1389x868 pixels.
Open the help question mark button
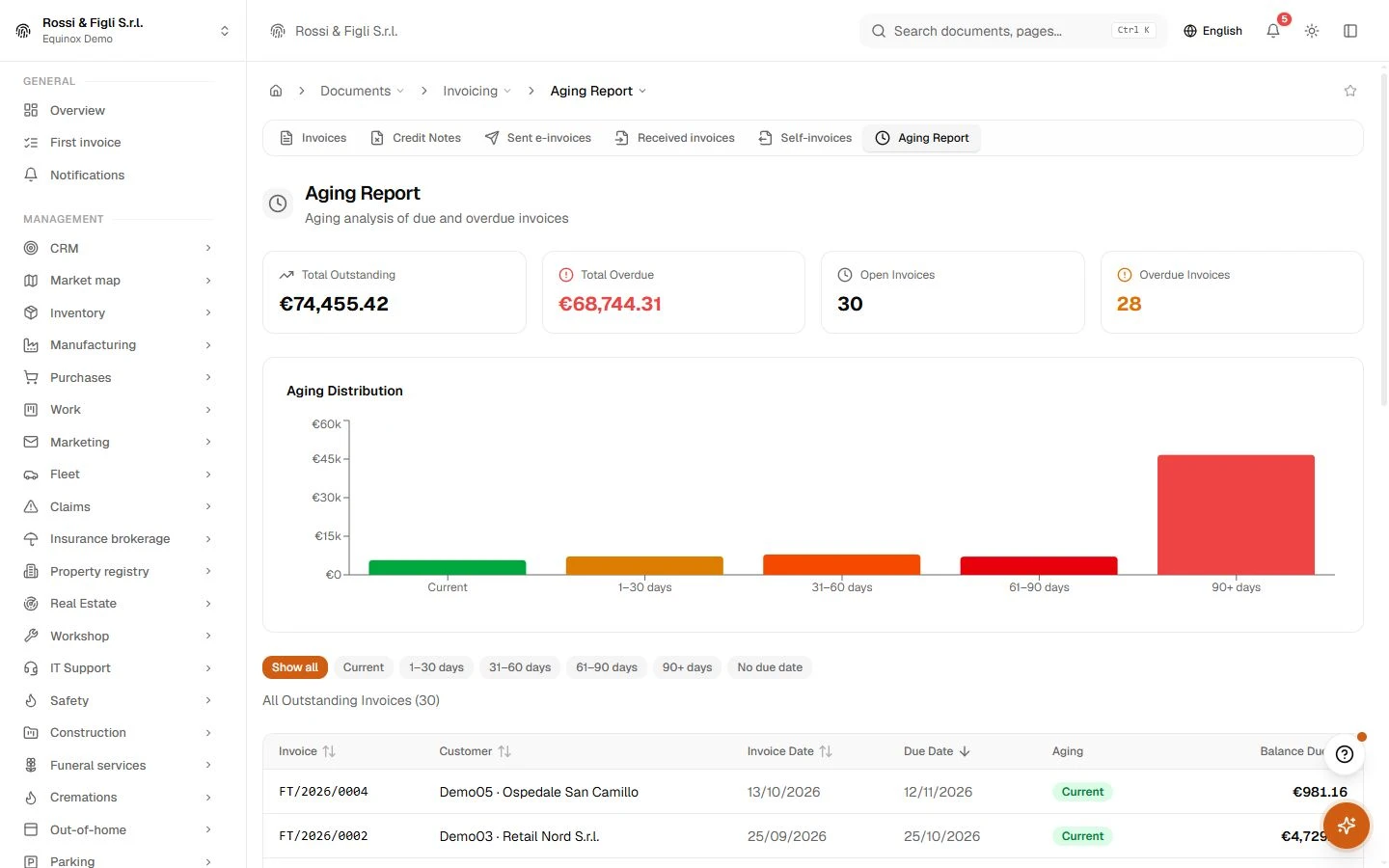click(x=1345, y=754)
